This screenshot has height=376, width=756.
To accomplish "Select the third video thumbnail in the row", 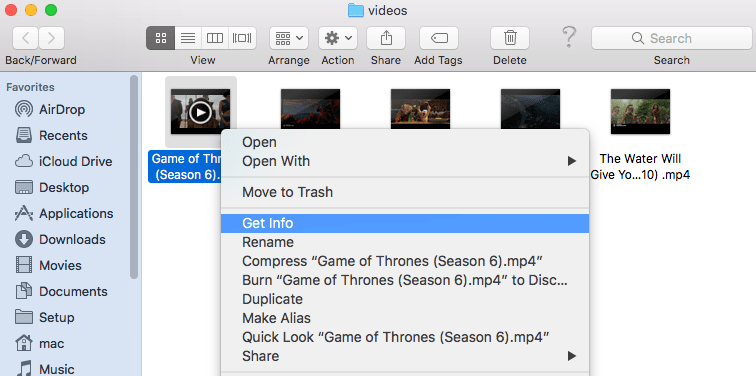I will click(420, 108).
